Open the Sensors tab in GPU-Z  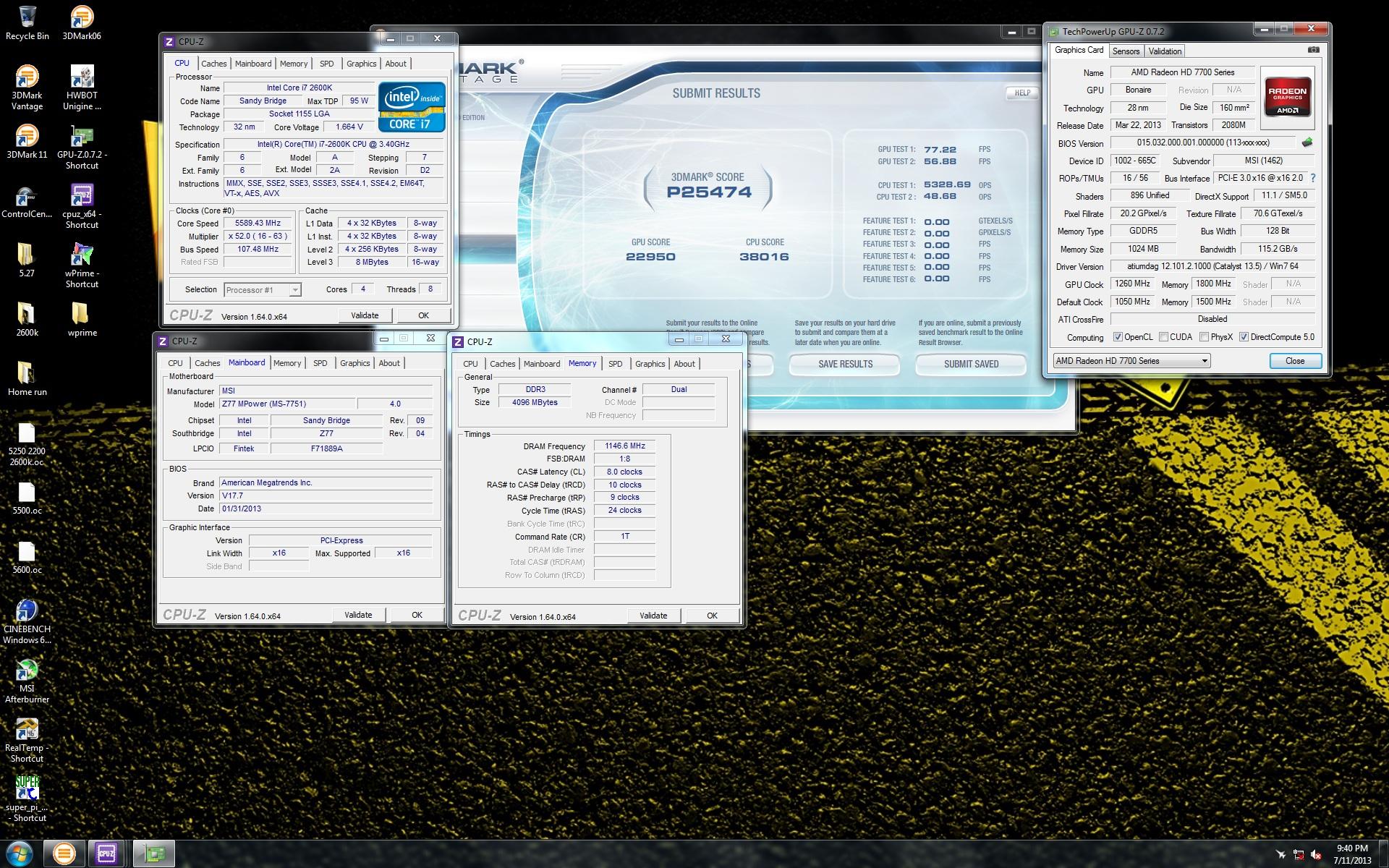pos(1126,51)
